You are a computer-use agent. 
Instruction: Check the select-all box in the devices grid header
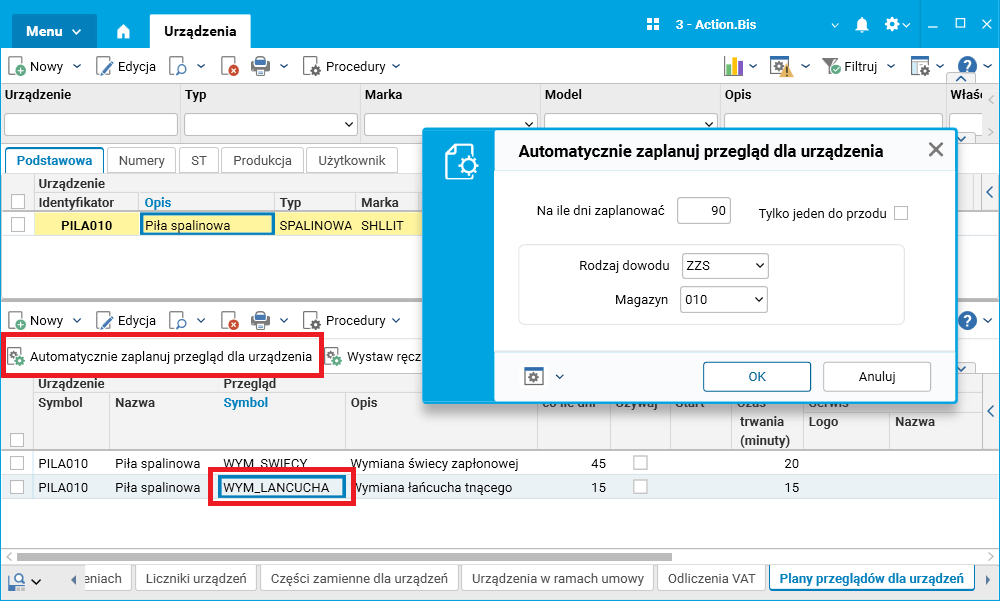18,202
